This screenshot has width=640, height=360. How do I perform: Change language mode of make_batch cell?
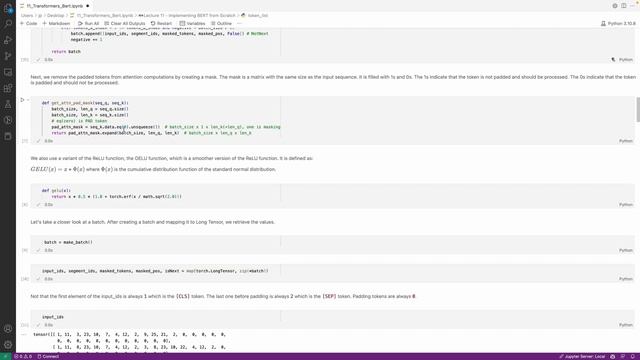(626, 250)
